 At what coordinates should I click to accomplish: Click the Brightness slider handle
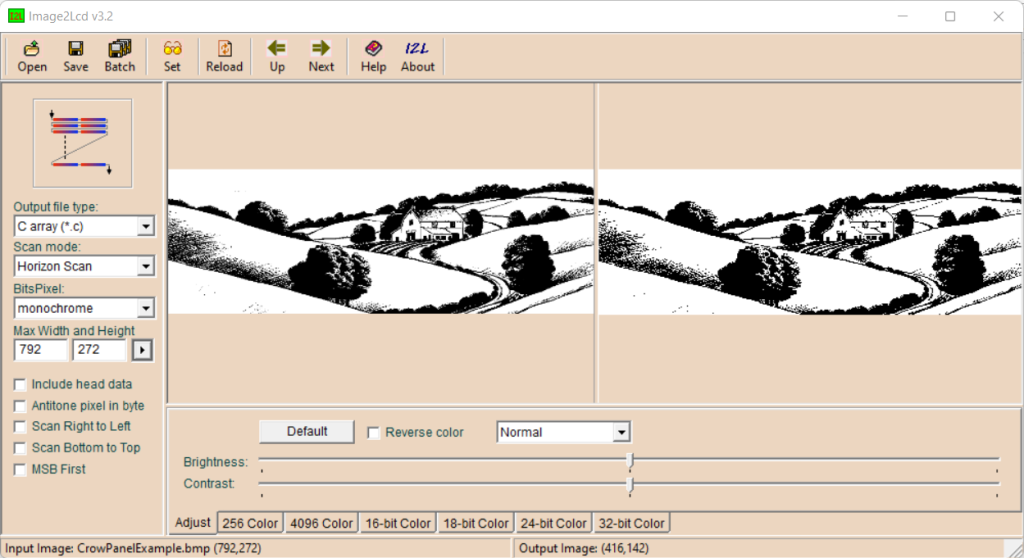[x=630, y=461]
